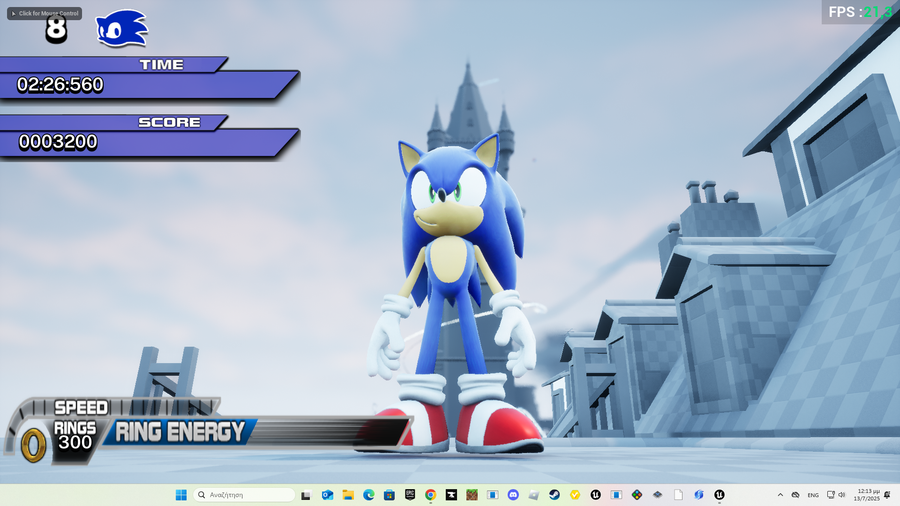Open the blue swirl app on the taskbar
The image size is (900, 506).
(x=699, y=495)
